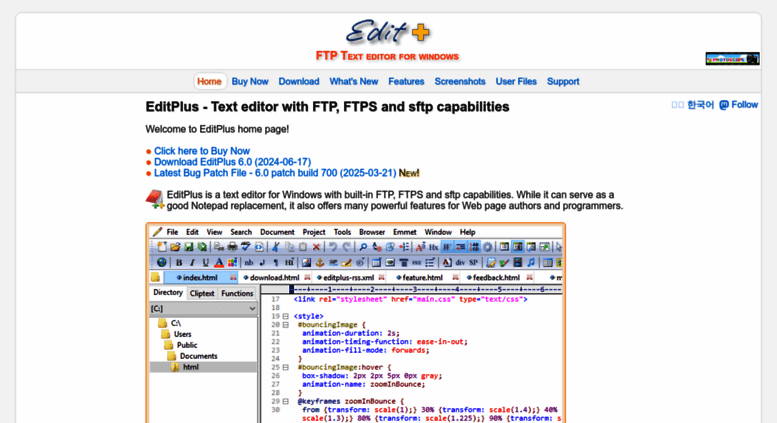This screenshot has height=423, width=777.
Task: Click the EditPlus logo at top
Action: click(388, 33)
